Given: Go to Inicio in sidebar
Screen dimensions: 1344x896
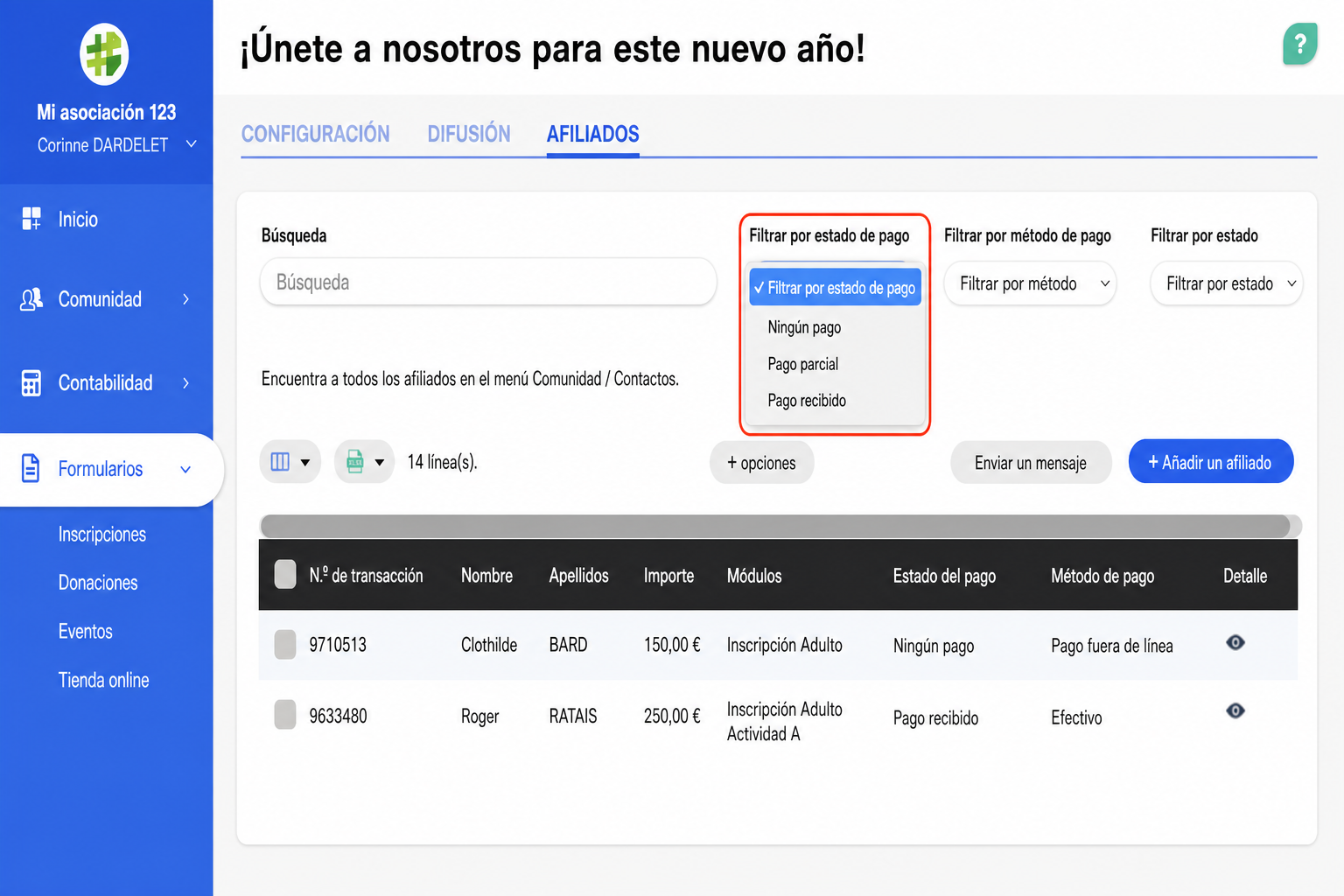Looking at the screenshot, I should (78, 220).
